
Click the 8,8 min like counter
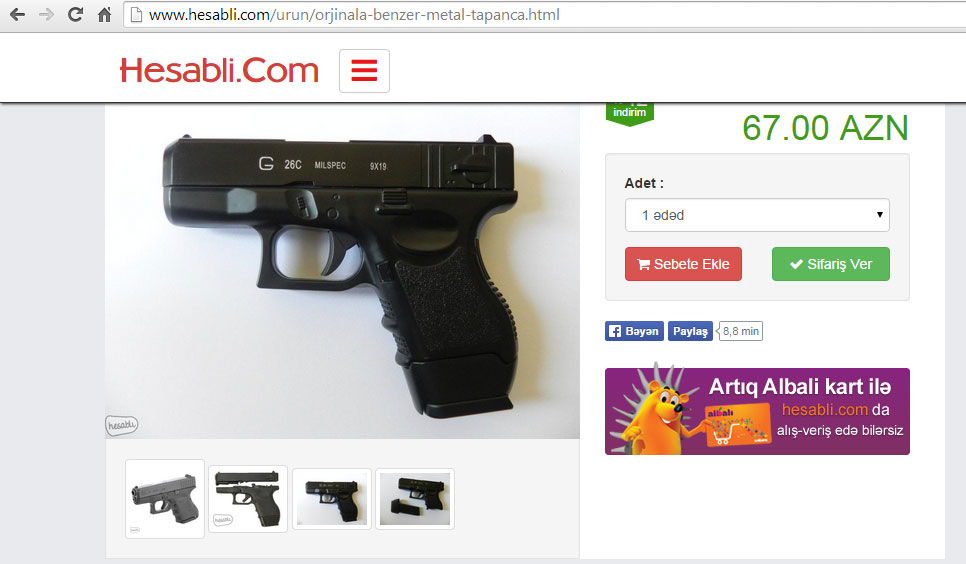click(741, 331)
